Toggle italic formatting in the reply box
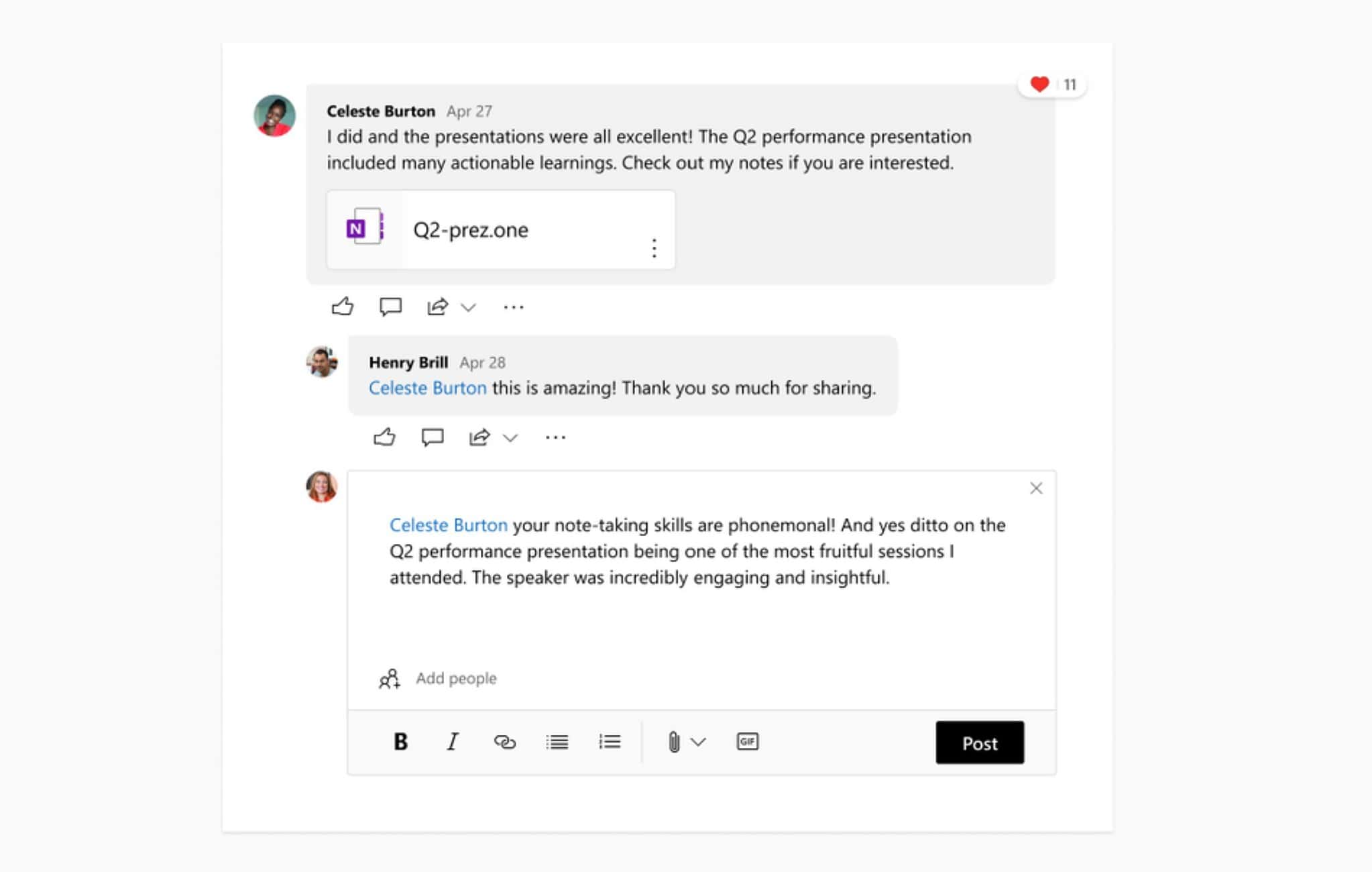The height and width of the screenshot is (872, 1372). click(453, 742)
